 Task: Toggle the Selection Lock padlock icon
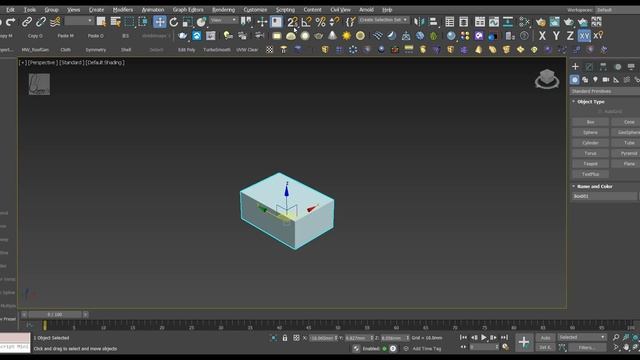pos(285,338)
